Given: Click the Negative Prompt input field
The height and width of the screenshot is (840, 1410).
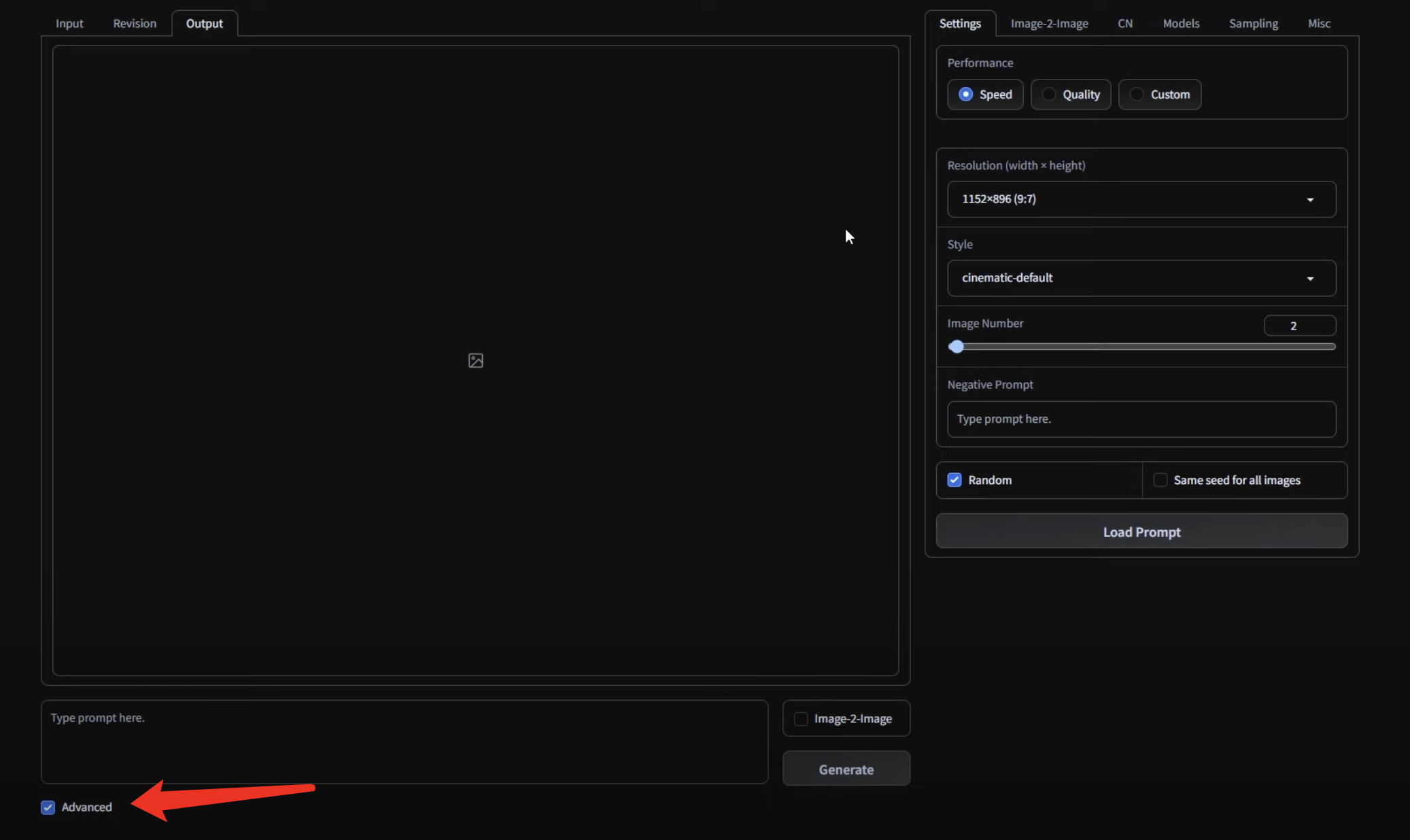Looking at the screenshot, I should tap(1141, 419).
